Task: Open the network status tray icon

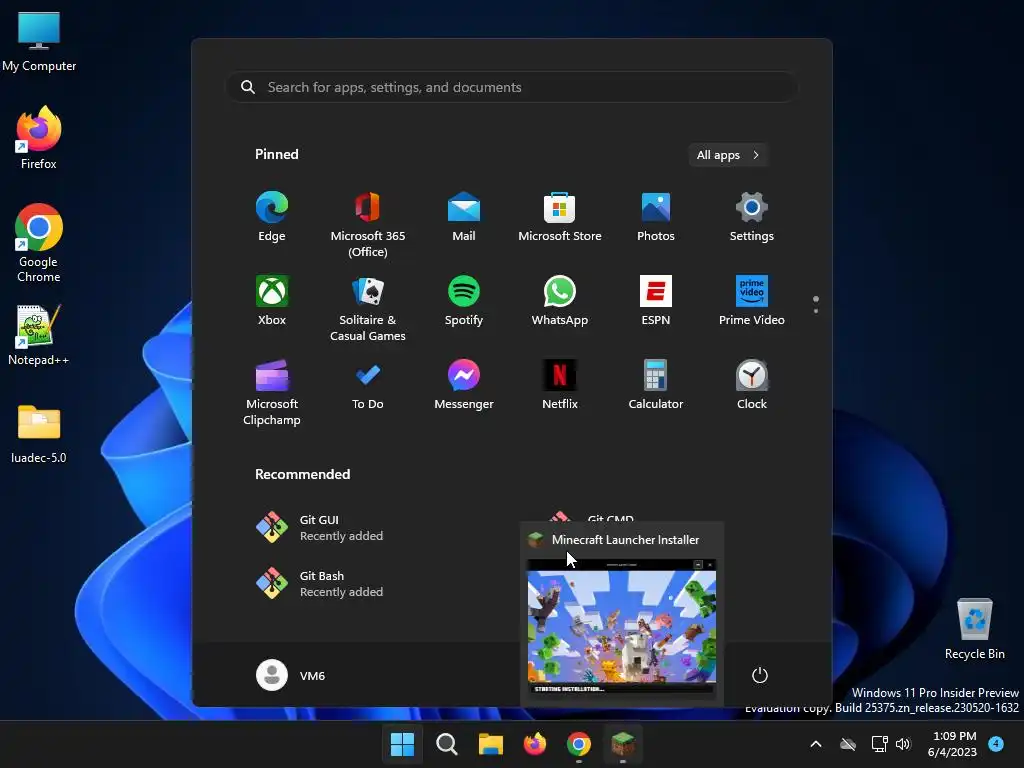Action: [x=880, y=744]
